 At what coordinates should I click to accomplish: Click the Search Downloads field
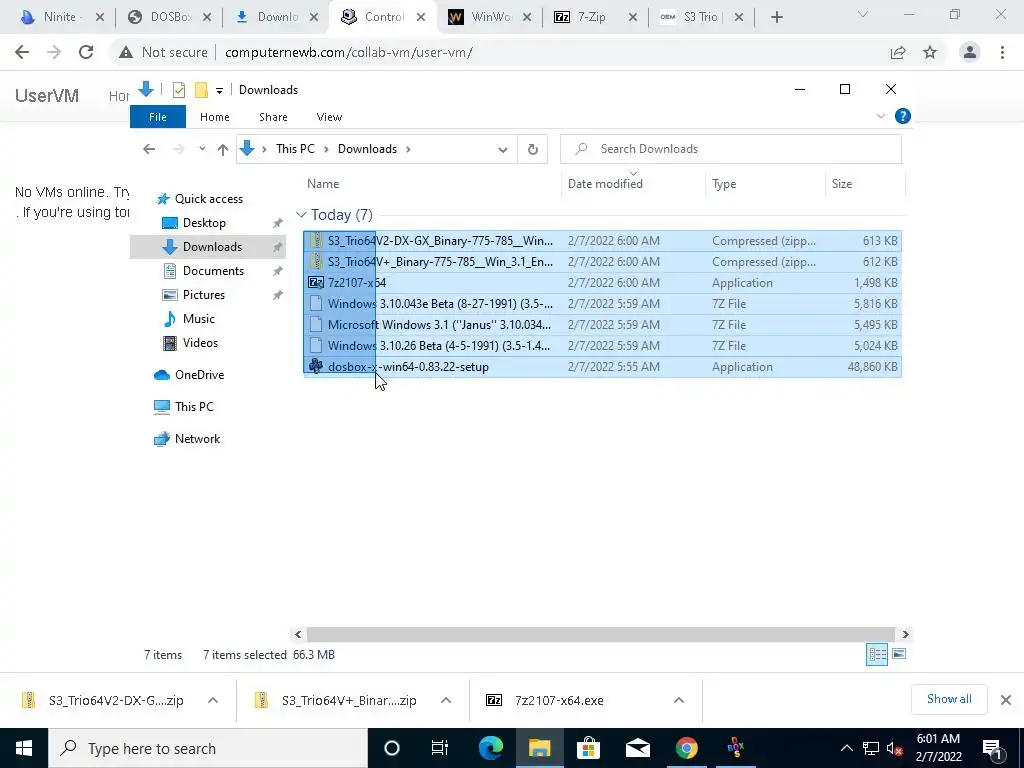coord(731,149)
